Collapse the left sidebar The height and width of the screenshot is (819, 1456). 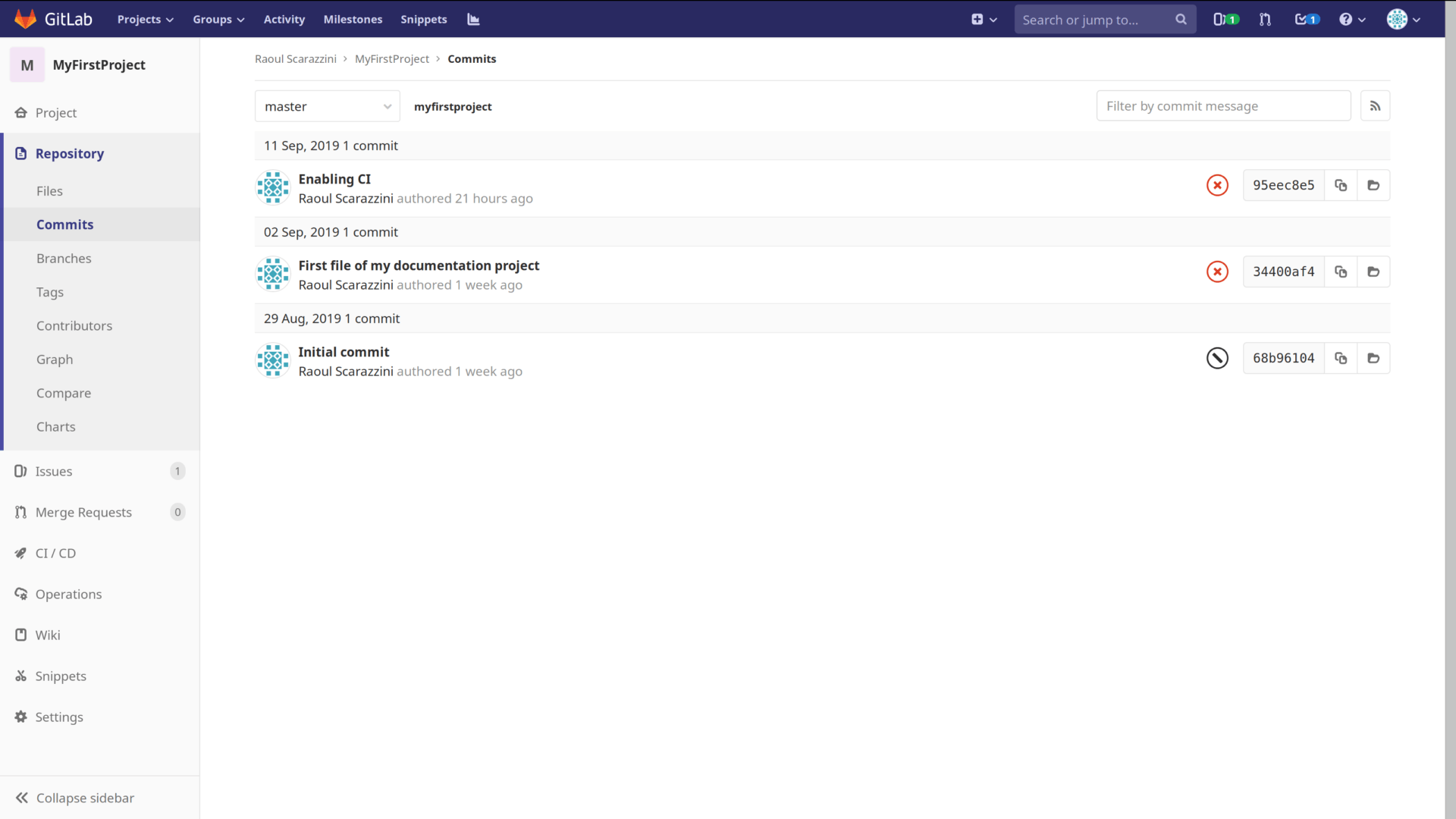85,798
